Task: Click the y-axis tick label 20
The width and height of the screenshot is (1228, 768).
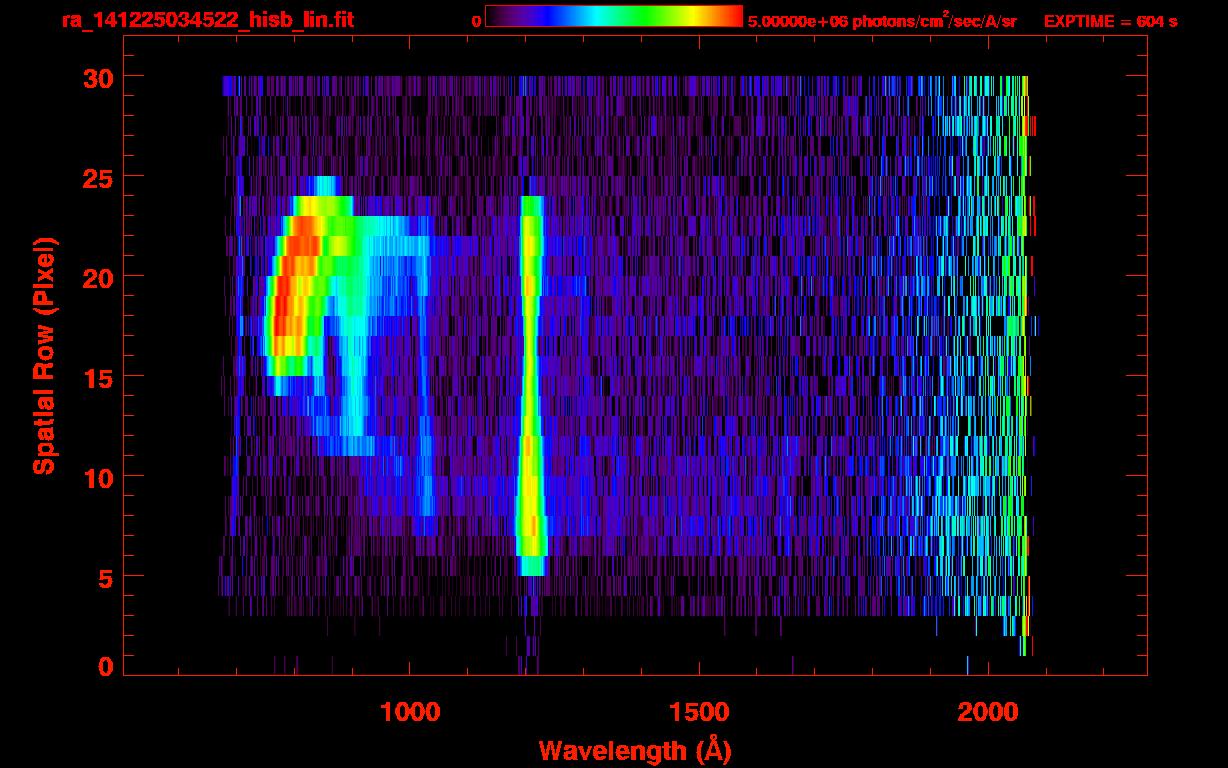Action: [x=97, y=277]
